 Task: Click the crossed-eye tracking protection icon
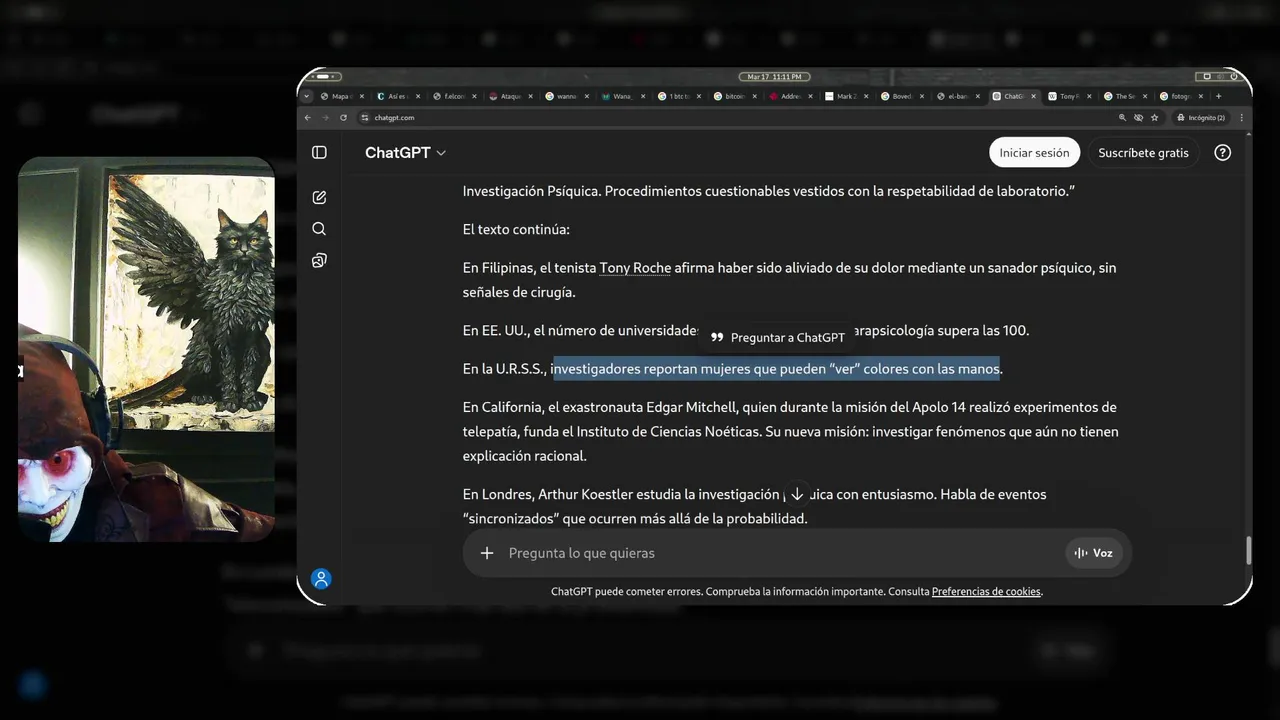click(1138, 117)
